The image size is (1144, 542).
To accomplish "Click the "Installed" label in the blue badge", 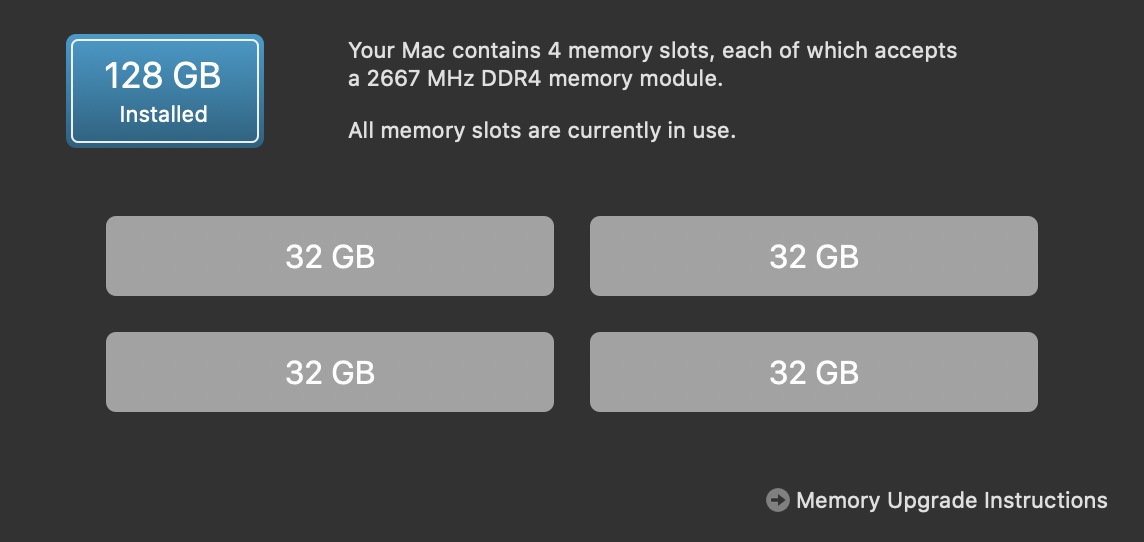I will 164,114.
